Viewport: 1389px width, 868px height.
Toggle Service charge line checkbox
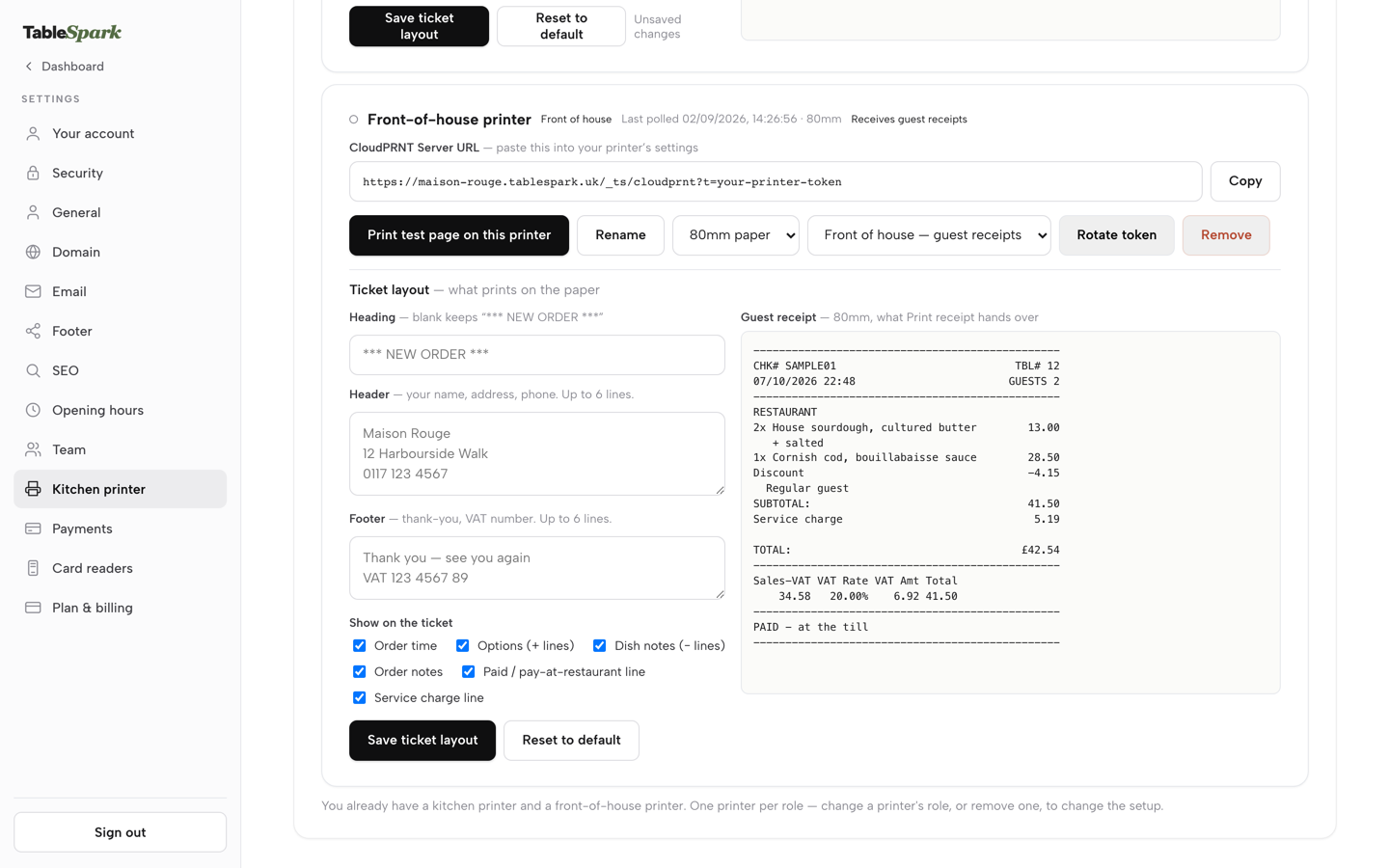359,698
